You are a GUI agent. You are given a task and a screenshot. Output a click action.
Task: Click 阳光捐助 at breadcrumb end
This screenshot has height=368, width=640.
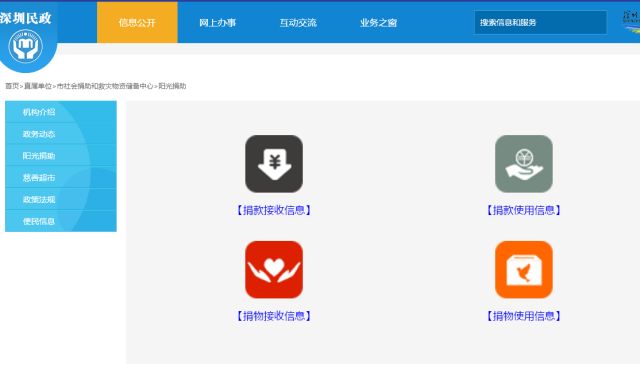[x=172, y=86]
